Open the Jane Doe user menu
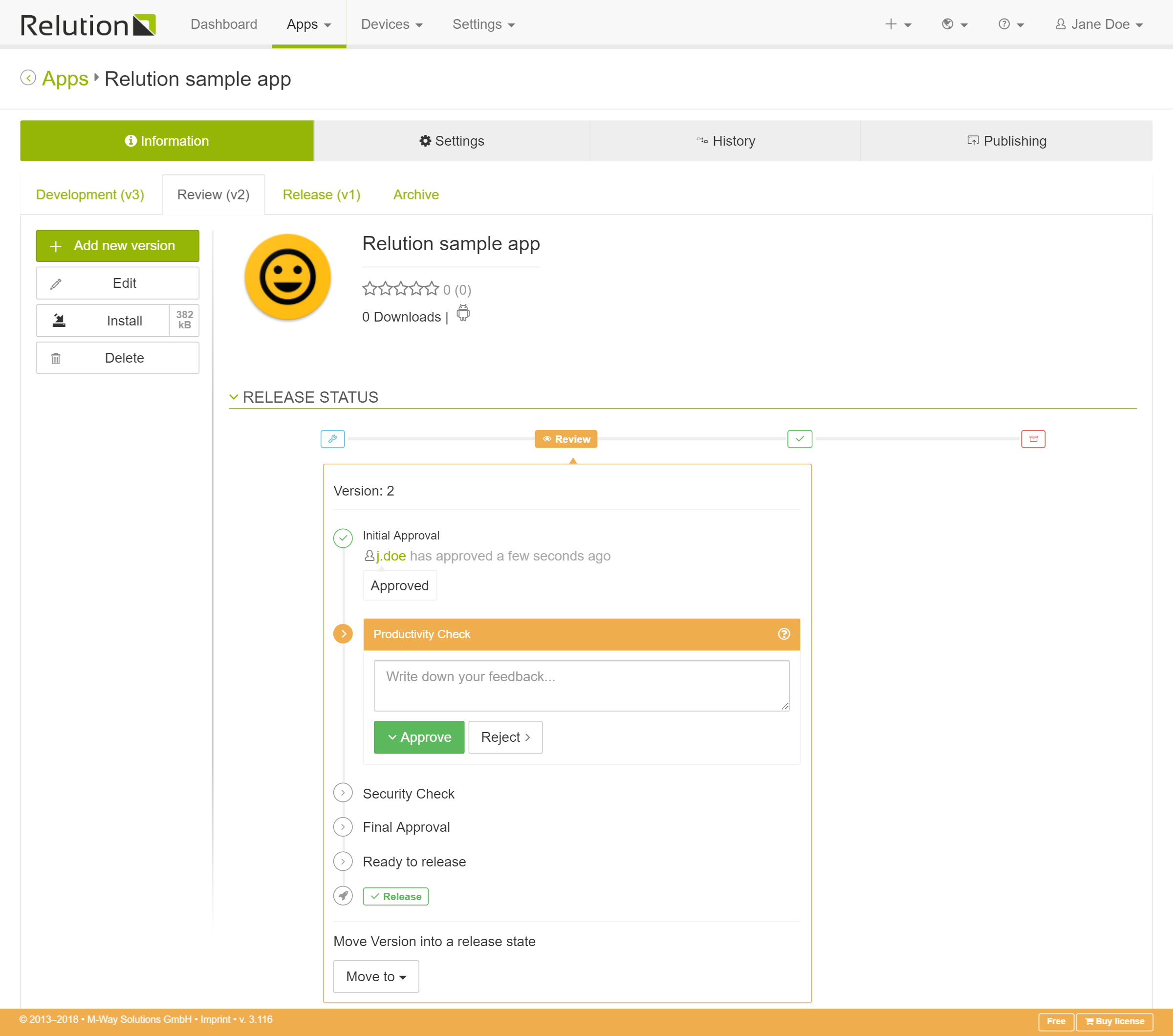The width and height of the screenshot is (1173, 1036). tap(1099, 24)
